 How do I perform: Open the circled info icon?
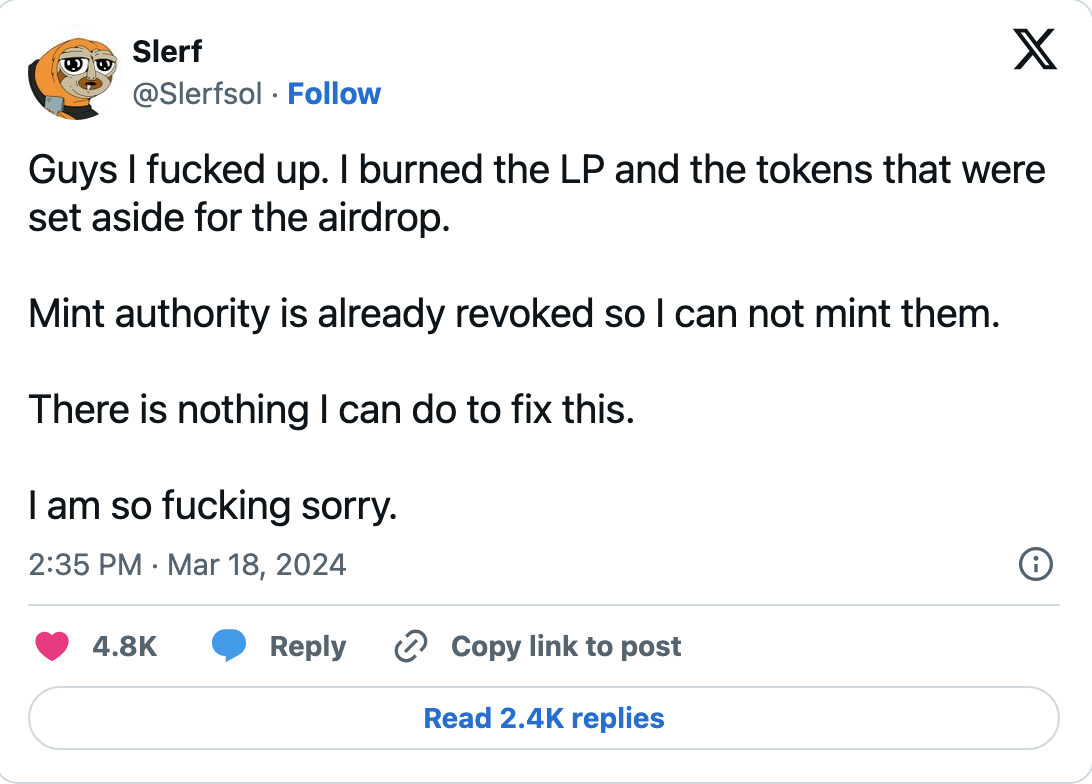tap(1037, 564)
